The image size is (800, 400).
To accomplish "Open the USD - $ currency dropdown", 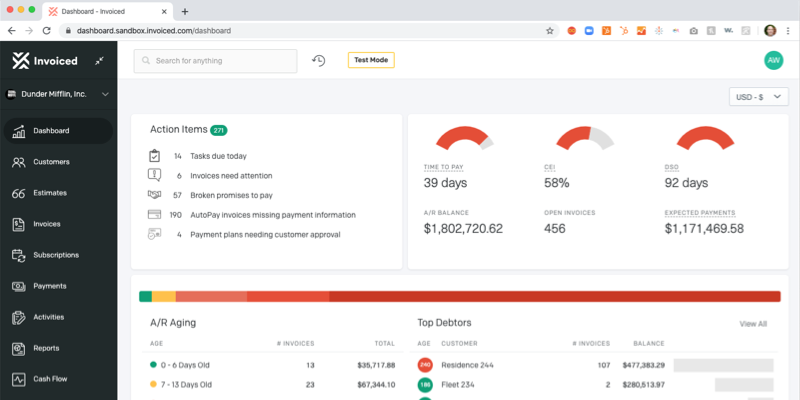I will point(759,97).
